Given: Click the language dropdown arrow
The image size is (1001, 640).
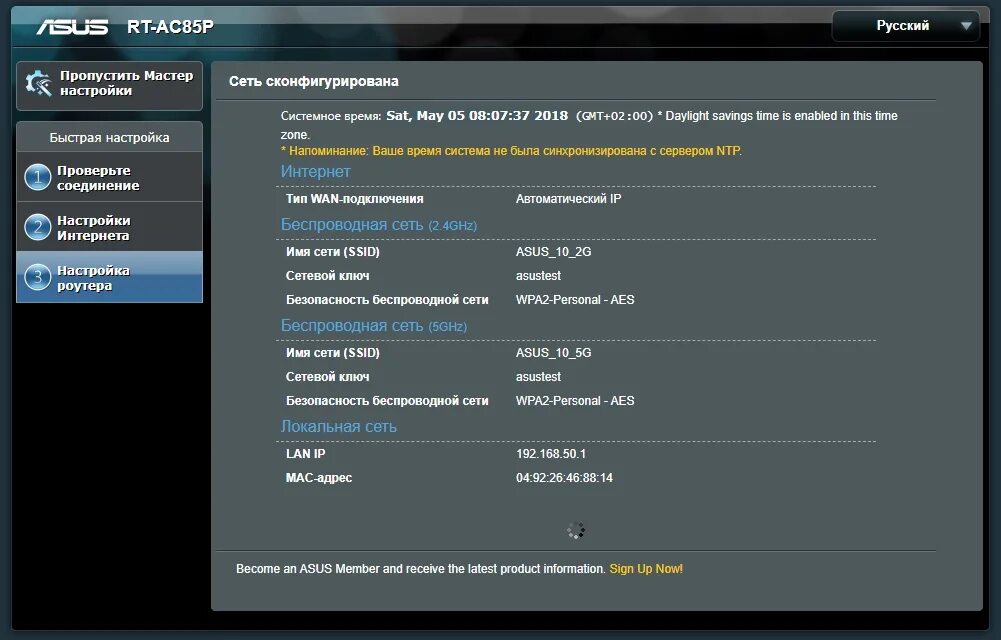Looking at the screenshot, I should pos(965,25).
